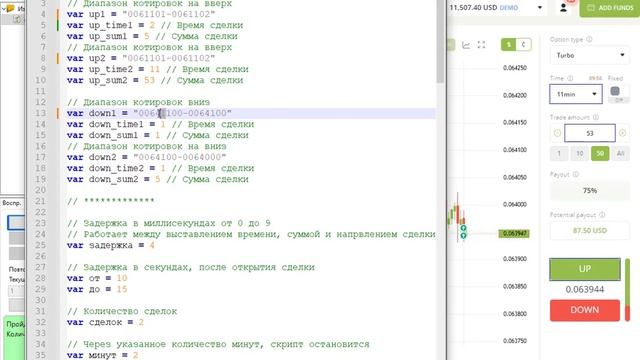This screenshot has width=640, height=360.
Task: Click the folder icon in the left tree
Action: (x=11, y=8)
